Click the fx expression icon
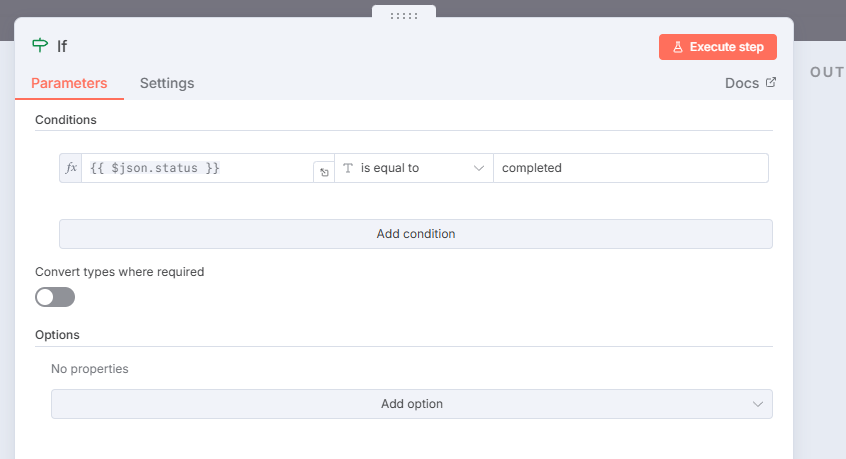This screenshot has height=459, width=846. point(71,168)
